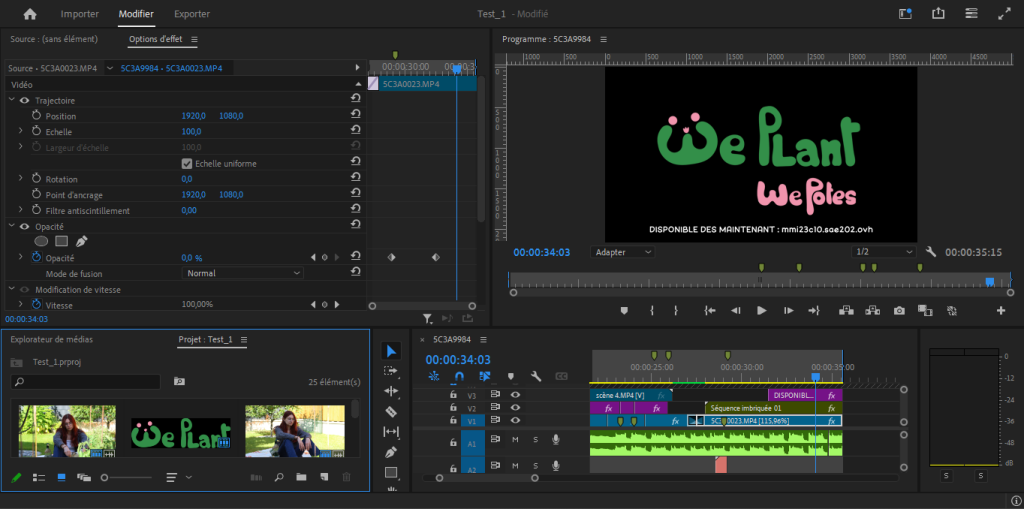Expand the Rotation property

[x=20, y=178]
